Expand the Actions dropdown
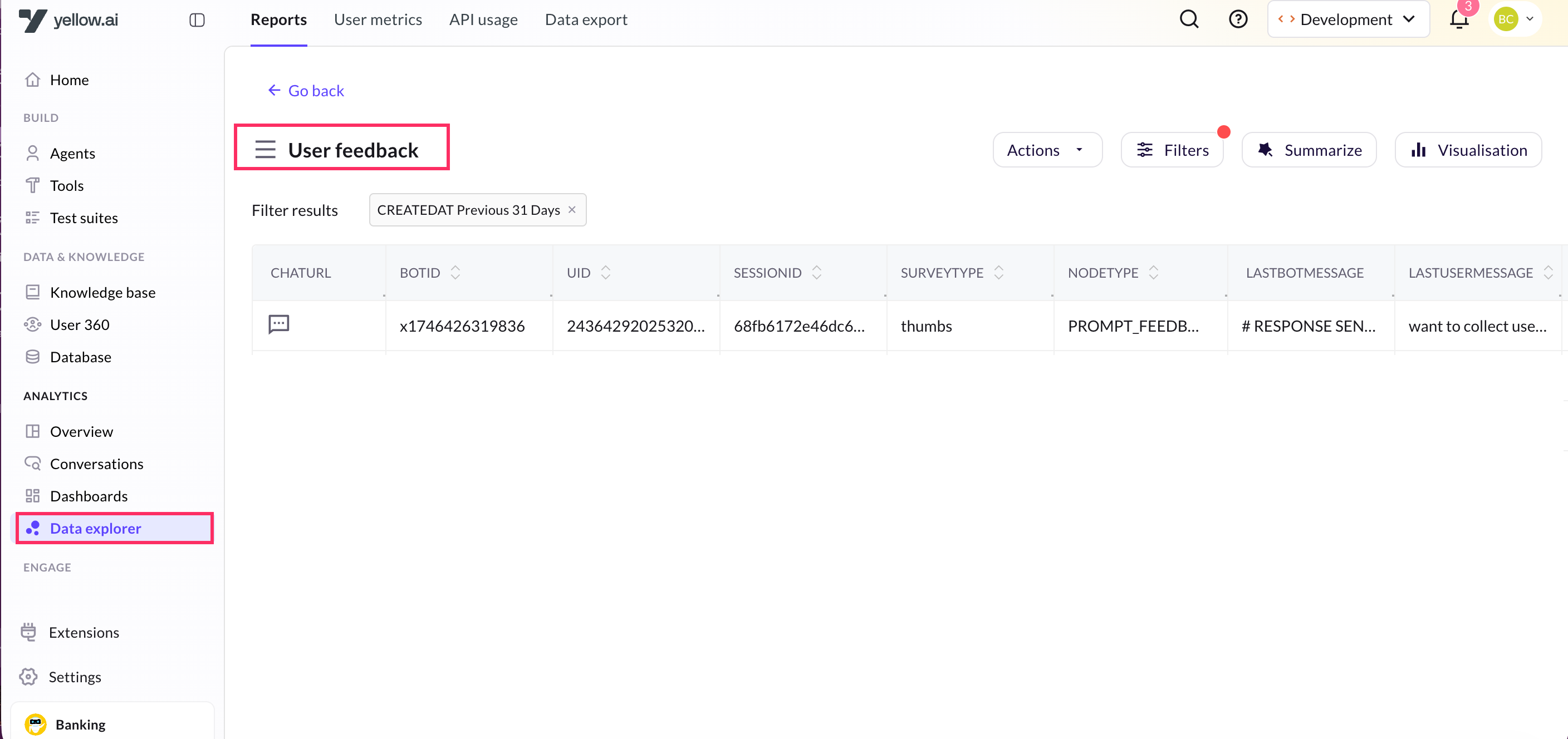This screenshot has height=739, width=1568. tap(1047, 150)
